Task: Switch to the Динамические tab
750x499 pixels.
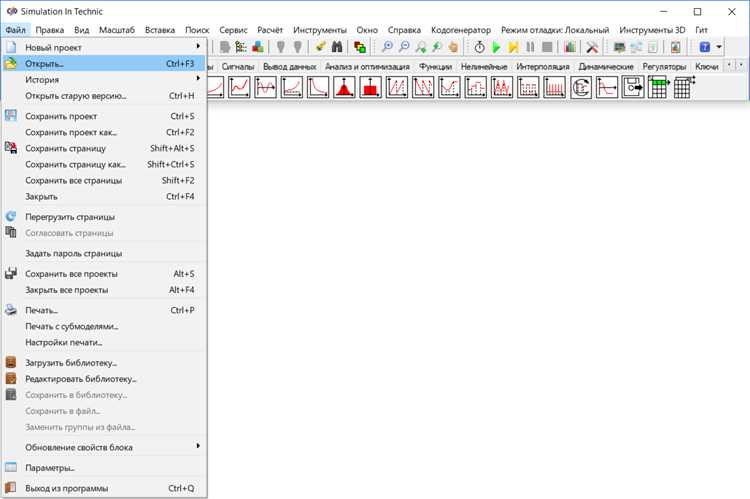Action: (606, 67)
